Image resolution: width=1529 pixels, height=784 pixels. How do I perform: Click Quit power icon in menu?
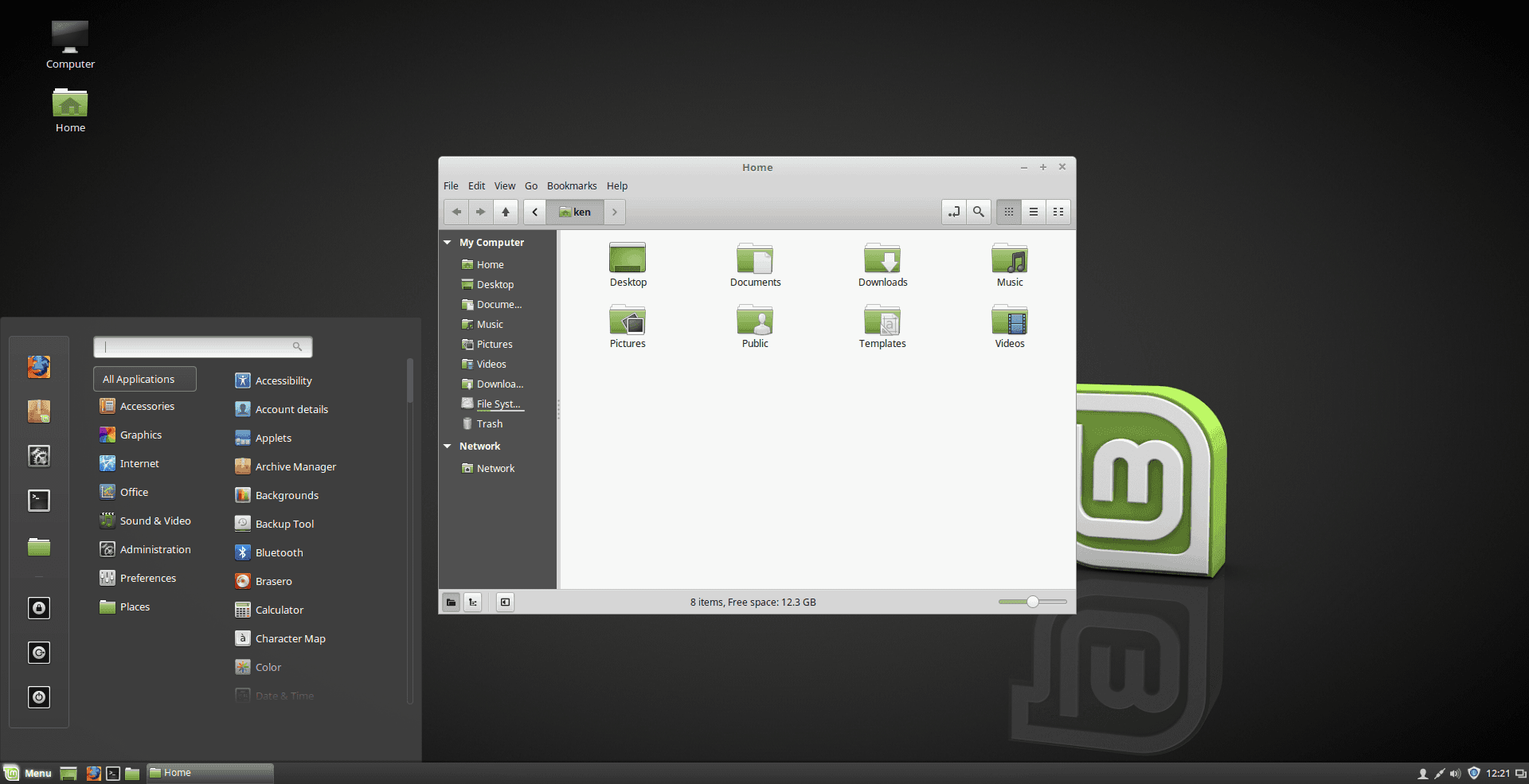coord(39,697)
